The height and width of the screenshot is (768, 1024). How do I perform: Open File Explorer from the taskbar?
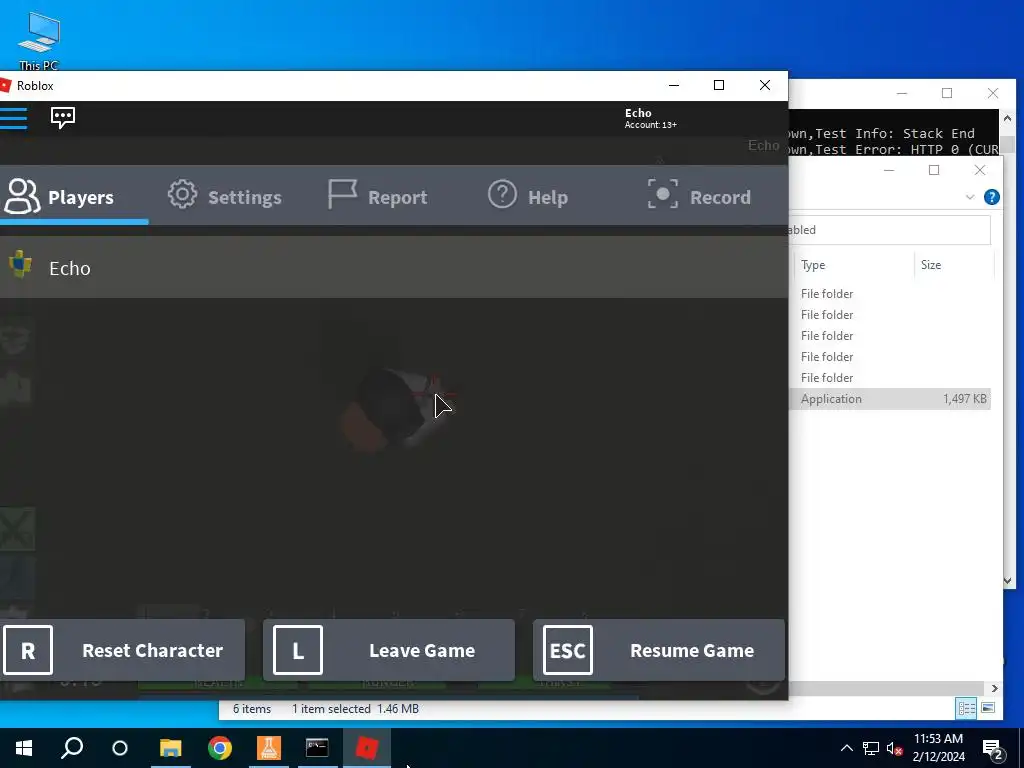(170, 748)
